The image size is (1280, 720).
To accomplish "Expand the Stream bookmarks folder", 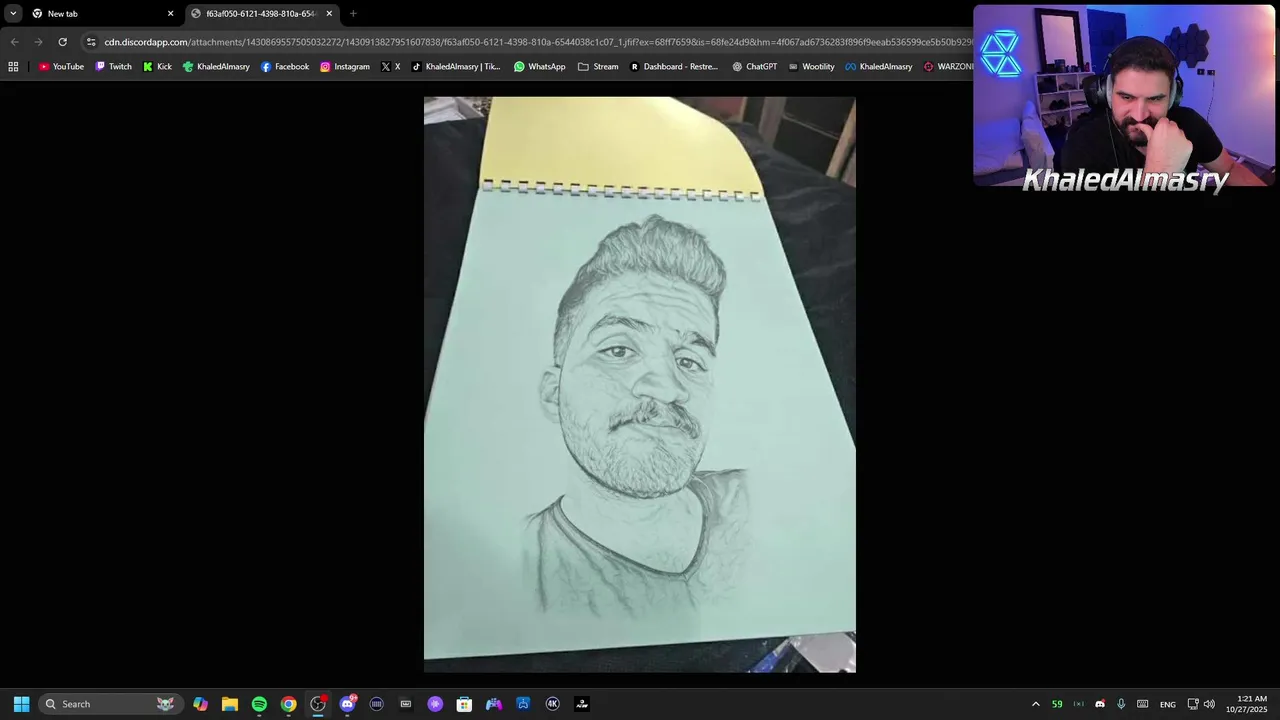I will coord(598,67).
